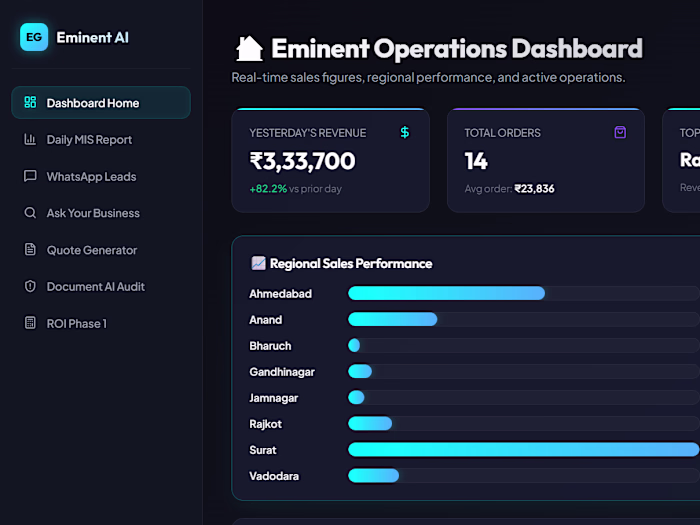
Task: Click the WhatsApp Leads chat icon
Action: pos(30,176)
